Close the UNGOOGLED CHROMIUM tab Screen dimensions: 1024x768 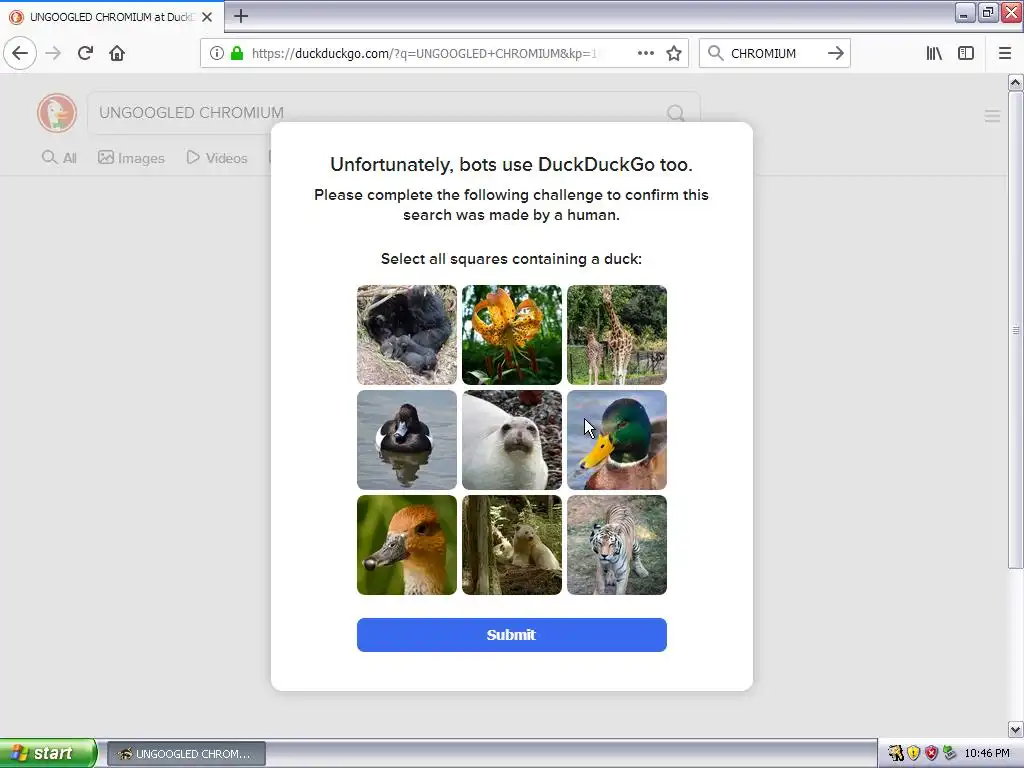(x=207, y=17)
